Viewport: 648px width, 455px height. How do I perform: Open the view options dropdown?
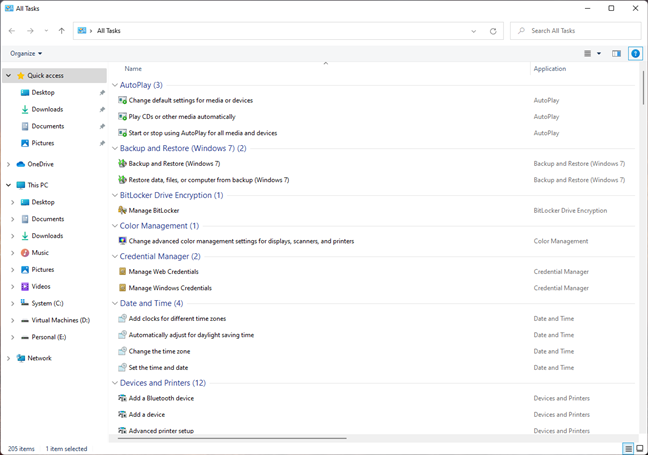click(598, 53)
